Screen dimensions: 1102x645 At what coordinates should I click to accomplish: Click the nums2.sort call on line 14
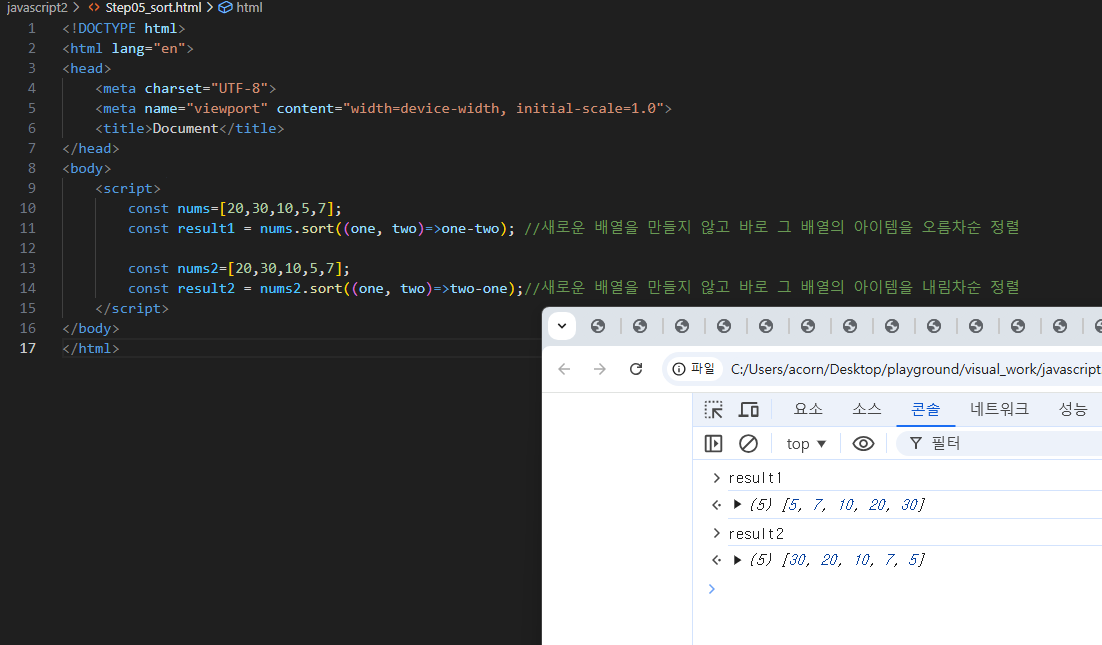(301, 289)
